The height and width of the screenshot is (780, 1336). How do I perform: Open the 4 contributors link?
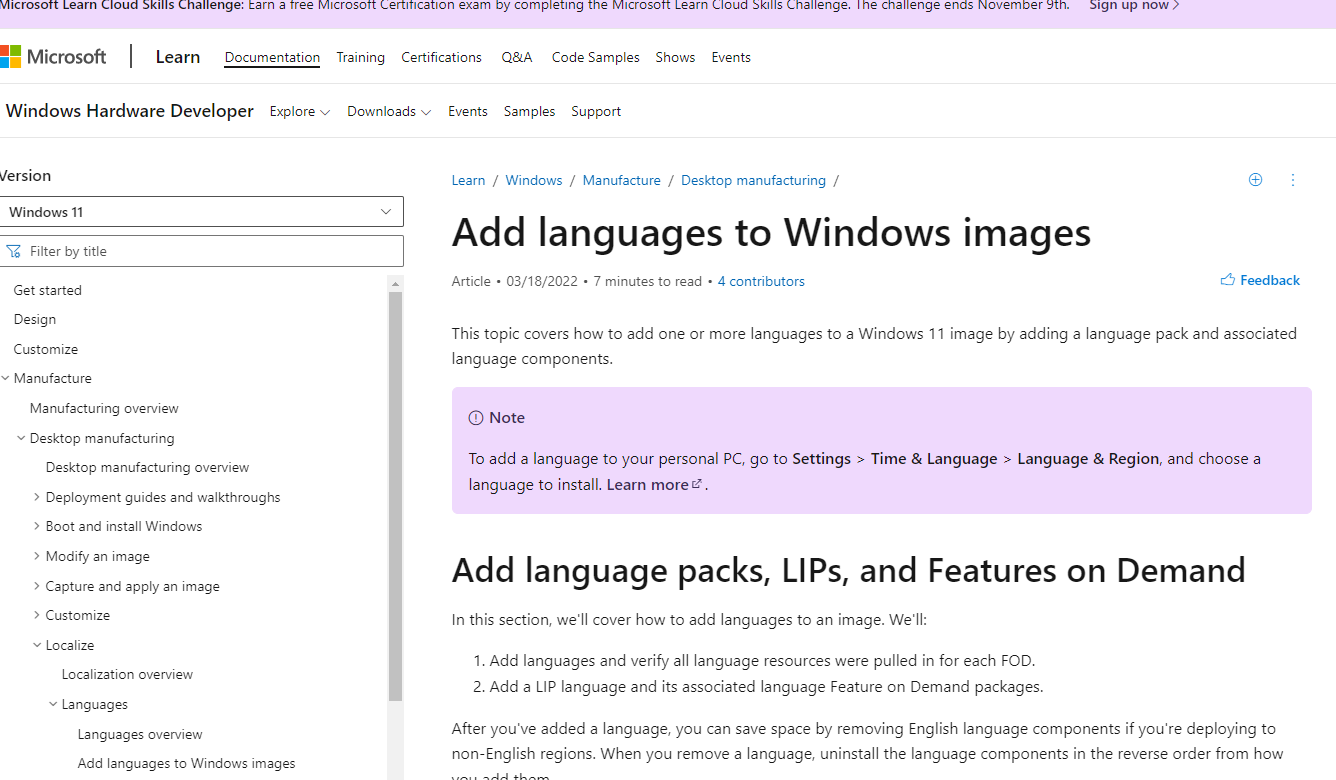(x=761, y=281)
